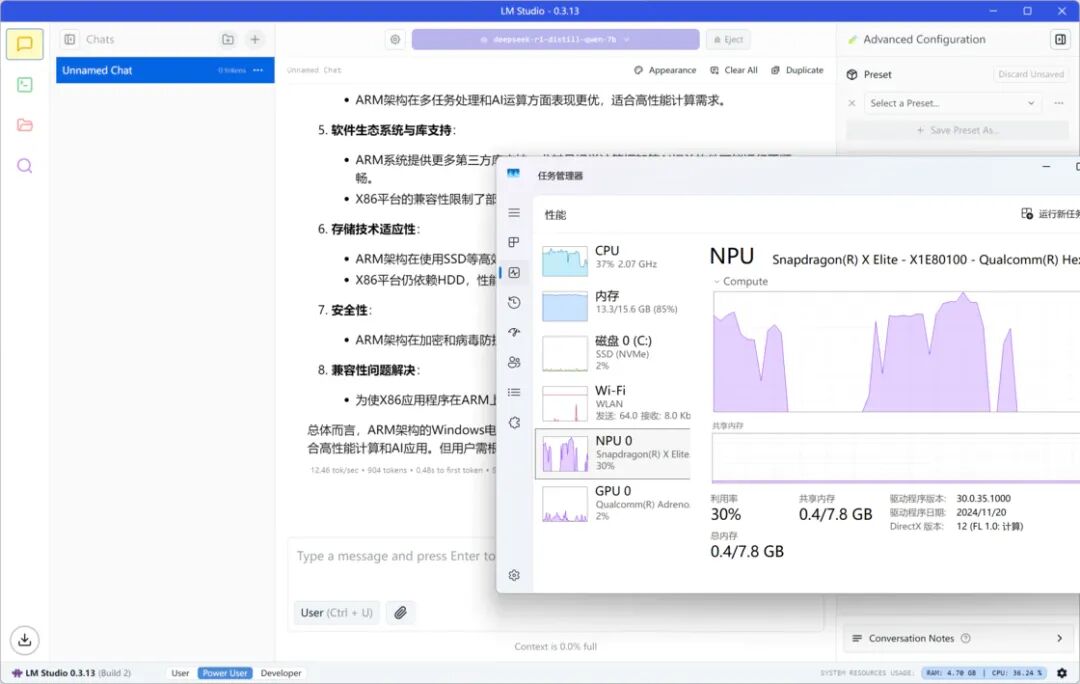This screenshot has height=684, width=1080.
Task: Open the Select a Preset dropdown
Action: coord(952,103)
